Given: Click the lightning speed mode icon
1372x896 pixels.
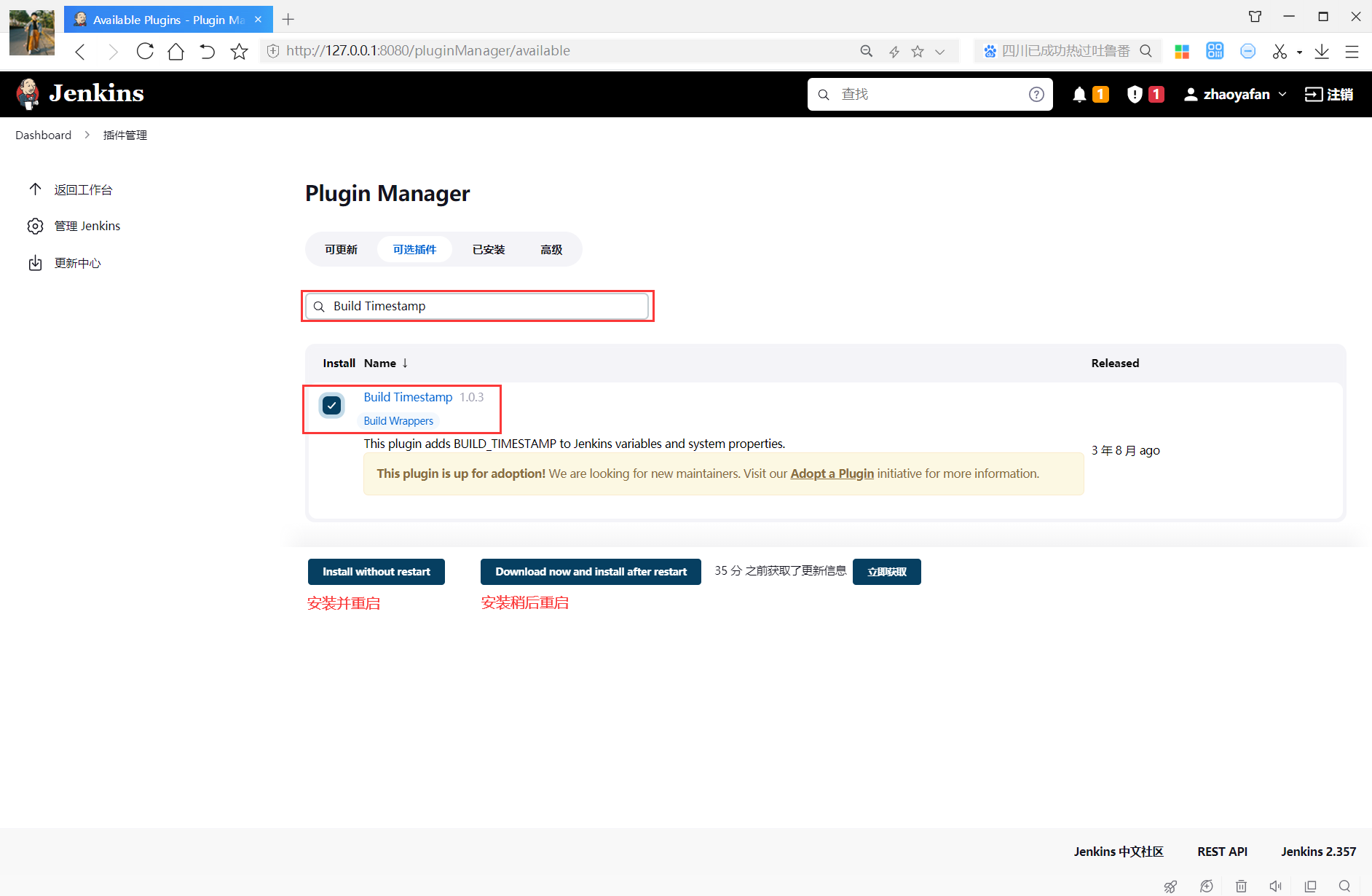Looking at the screenshot, I should [x=894, y=51].
